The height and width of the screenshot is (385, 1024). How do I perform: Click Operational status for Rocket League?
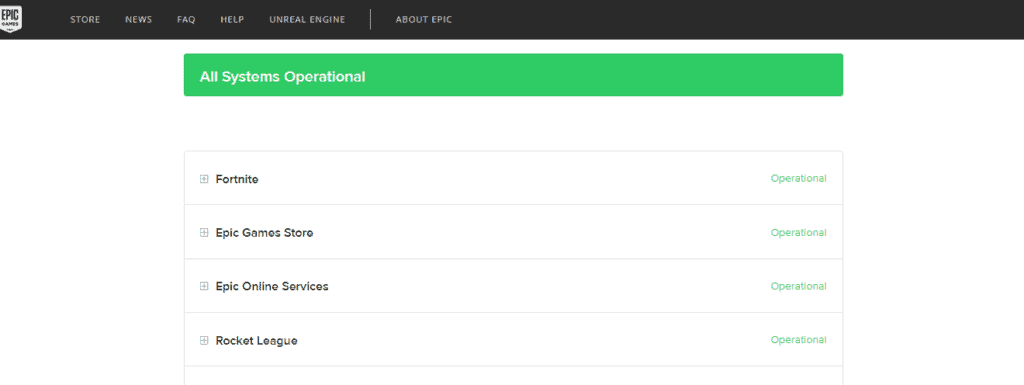coord(798,340)
